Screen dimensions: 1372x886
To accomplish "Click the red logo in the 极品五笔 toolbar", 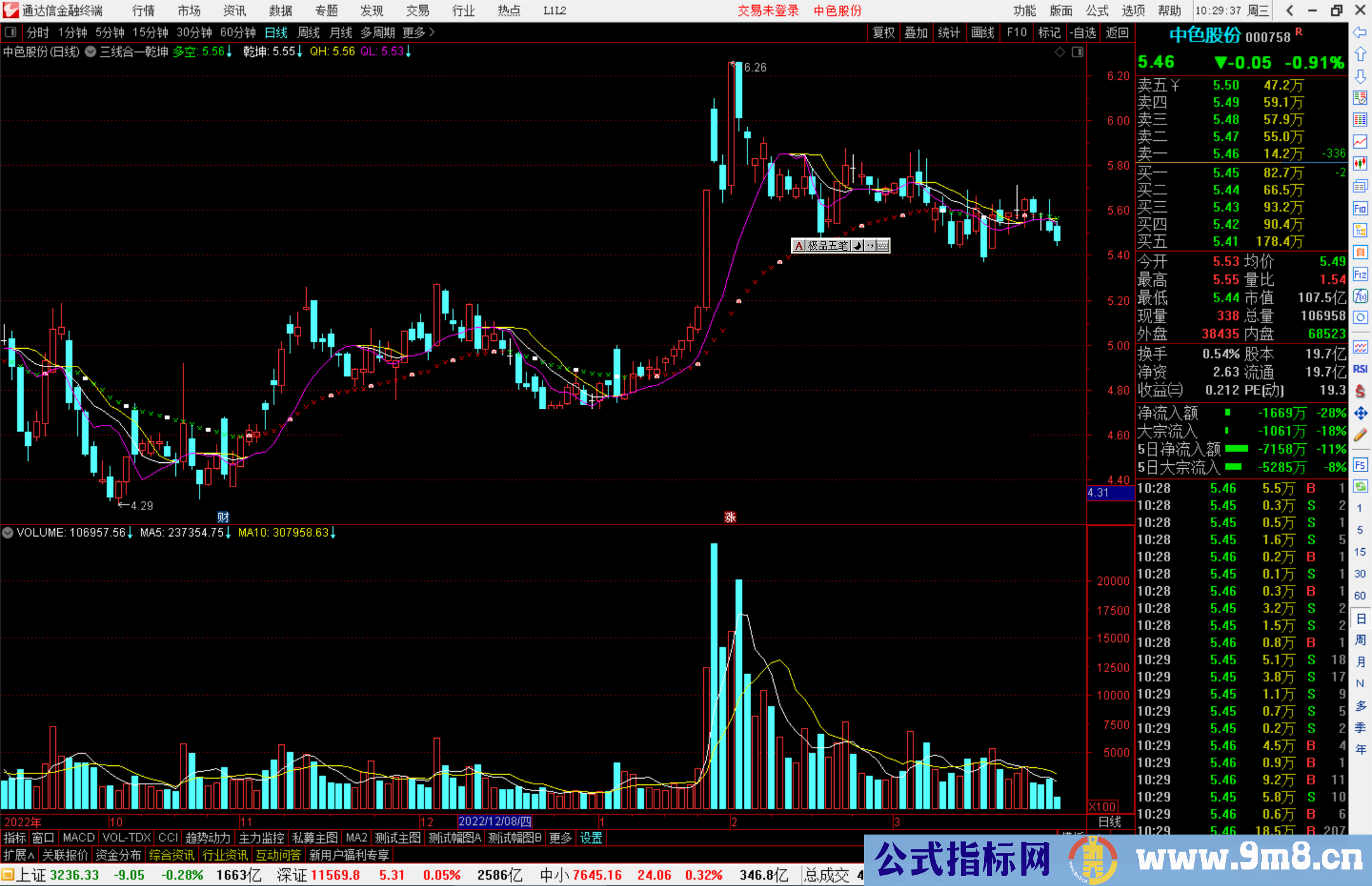I will (x=799, y=246).
